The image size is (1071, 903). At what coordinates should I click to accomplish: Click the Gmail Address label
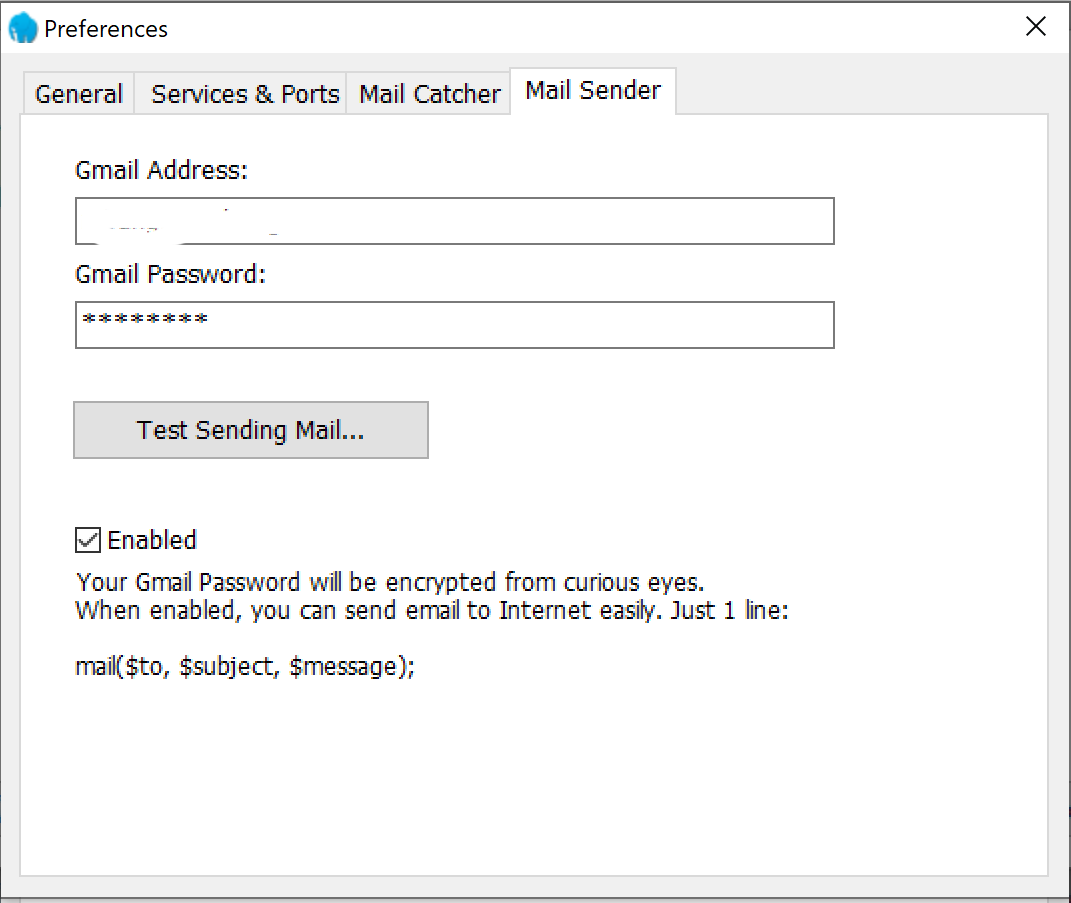[161, 170]
